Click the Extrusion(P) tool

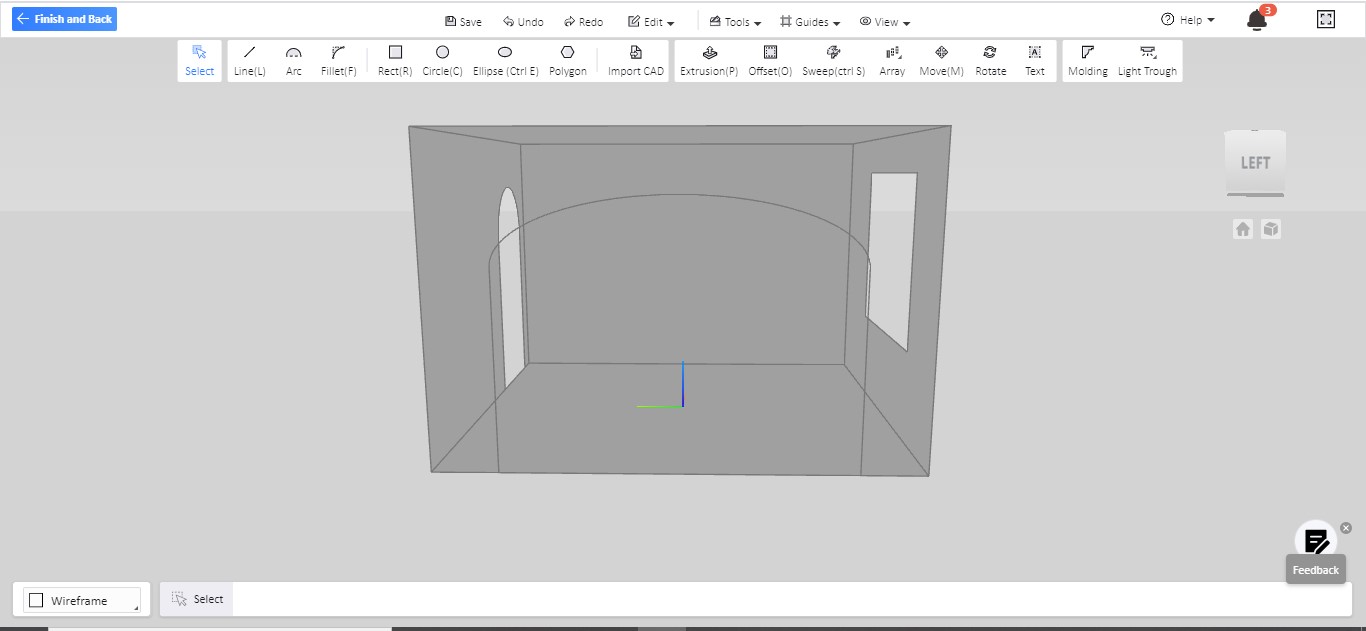pyautogui.click(x=709, y=60)
